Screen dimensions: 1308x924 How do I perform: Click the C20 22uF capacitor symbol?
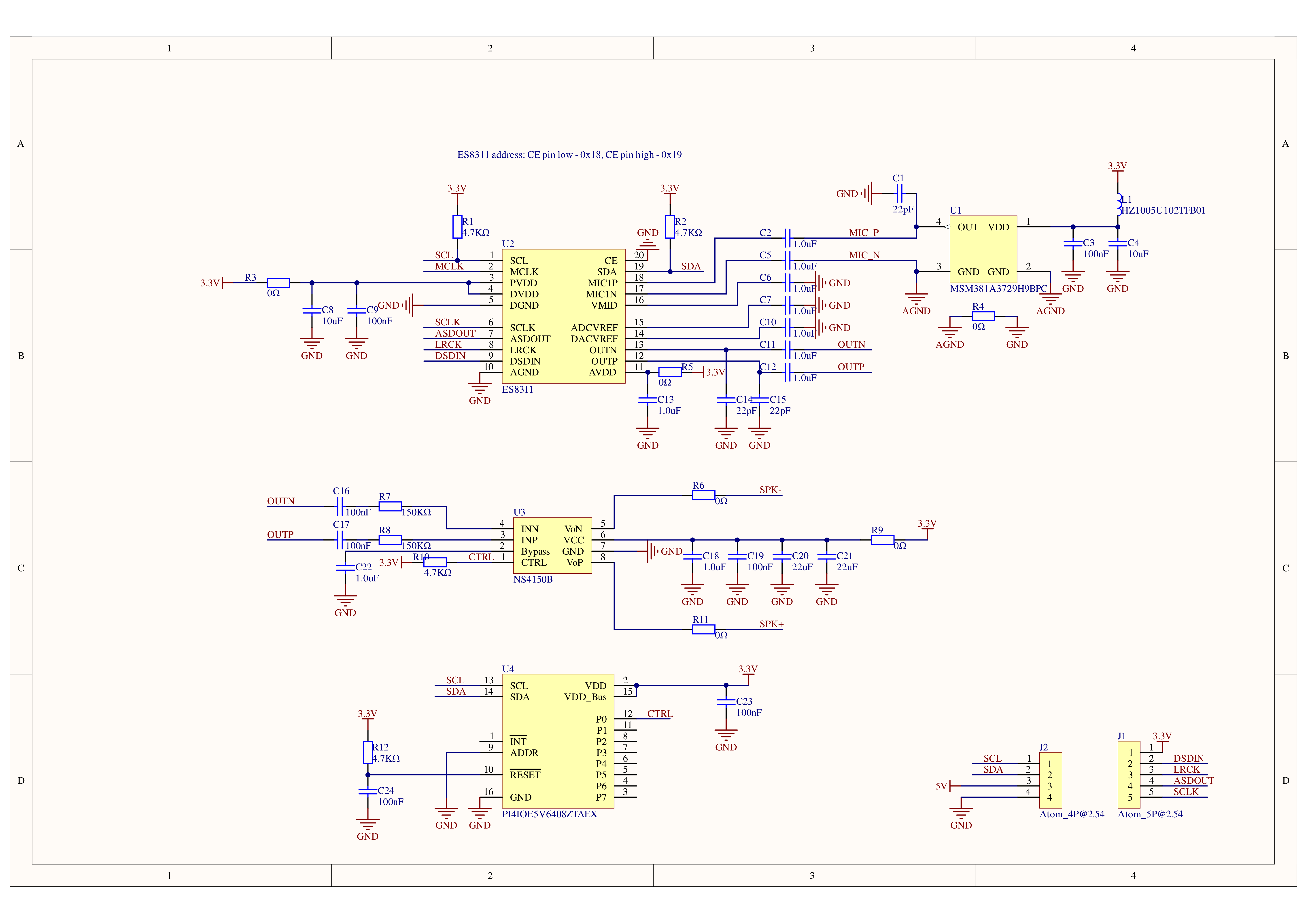point(782,557)
